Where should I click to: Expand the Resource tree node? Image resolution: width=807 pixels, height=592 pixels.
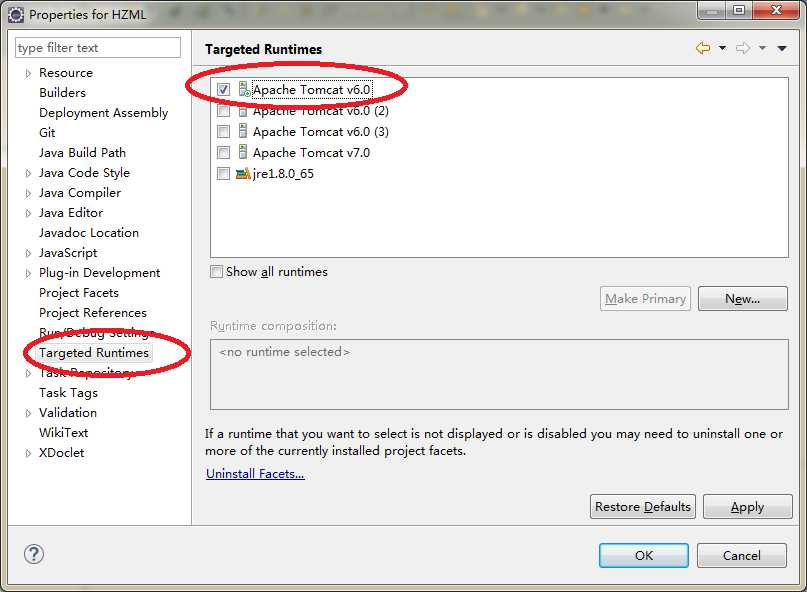click(x=28, y=74)
